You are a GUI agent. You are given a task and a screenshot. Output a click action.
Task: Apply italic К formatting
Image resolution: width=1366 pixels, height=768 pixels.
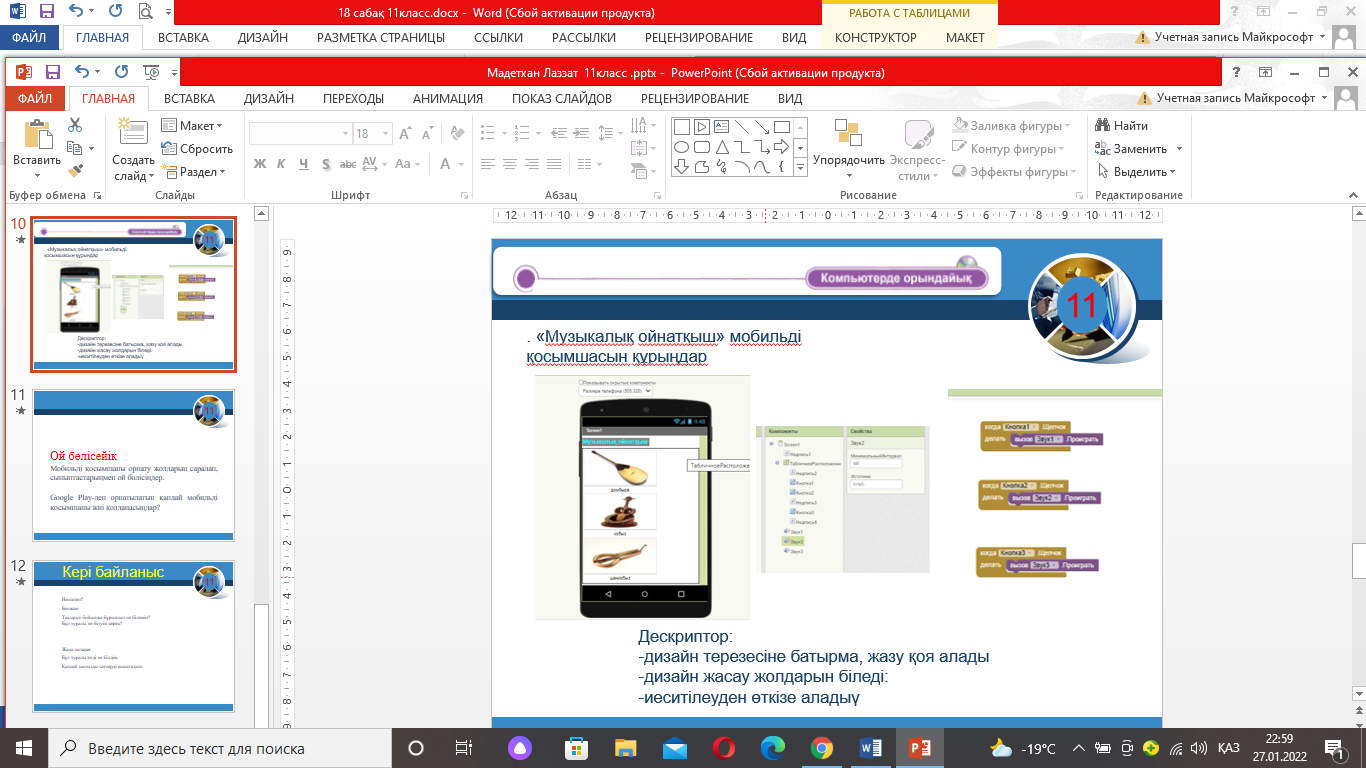point(280,164)
